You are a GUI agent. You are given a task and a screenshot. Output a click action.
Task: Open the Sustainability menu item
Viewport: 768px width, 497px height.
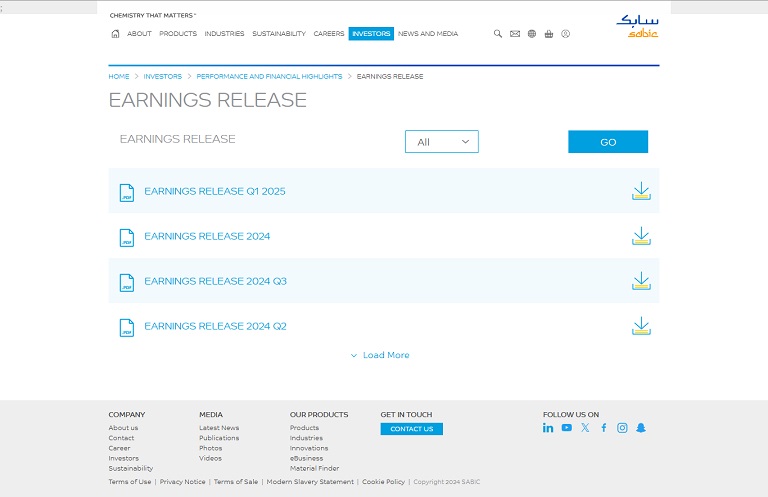279,34
